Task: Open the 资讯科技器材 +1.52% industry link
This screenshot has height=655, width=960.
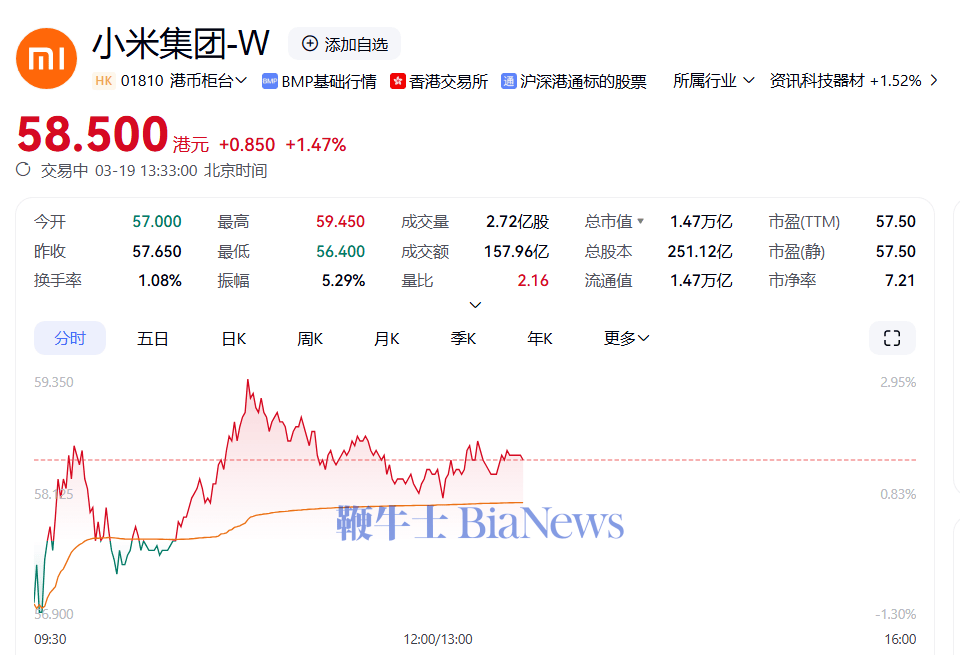Action: [x=846, y=81]
